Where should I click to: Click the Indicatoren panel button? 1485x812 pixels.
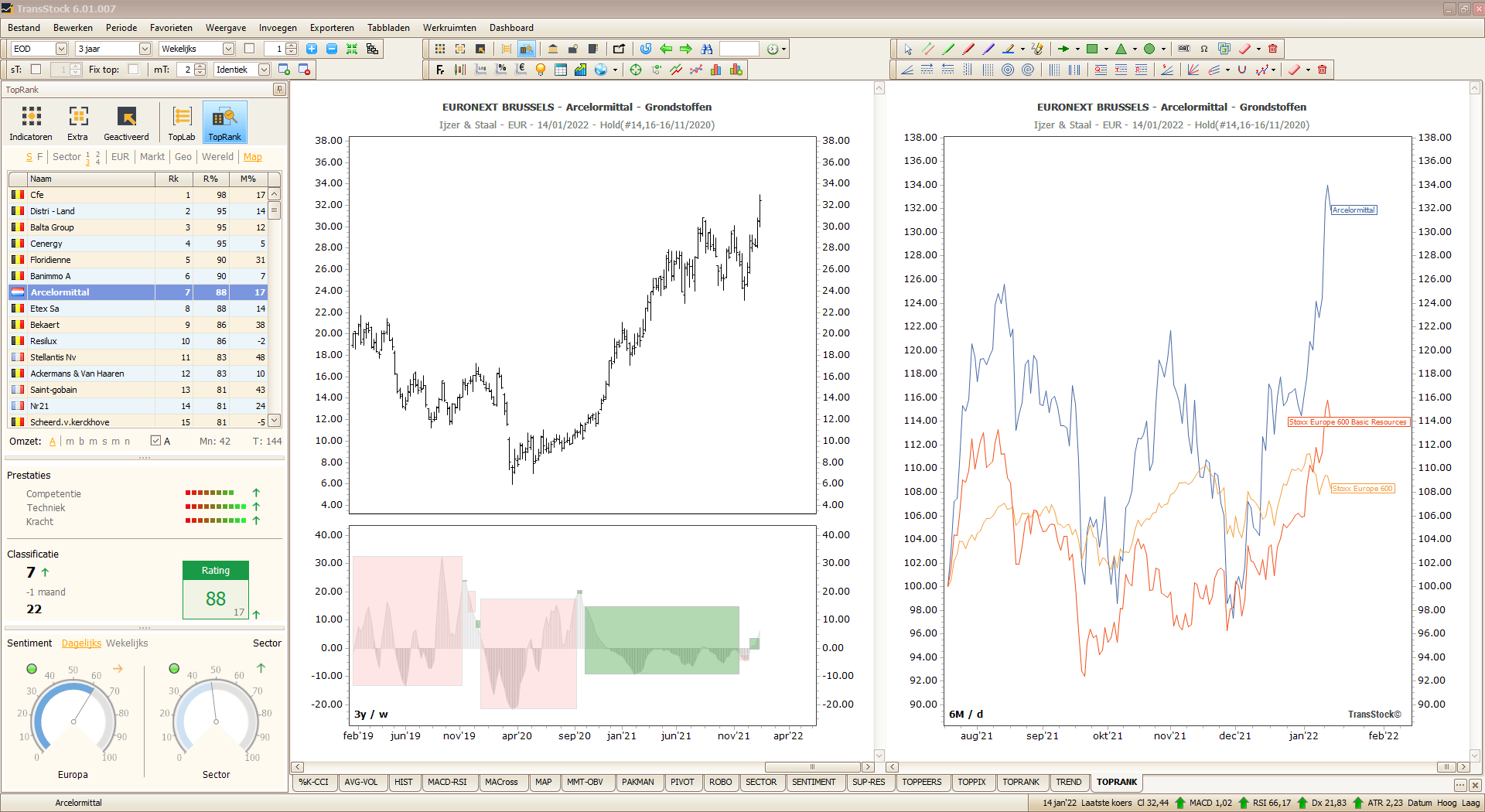pos(31,123)
